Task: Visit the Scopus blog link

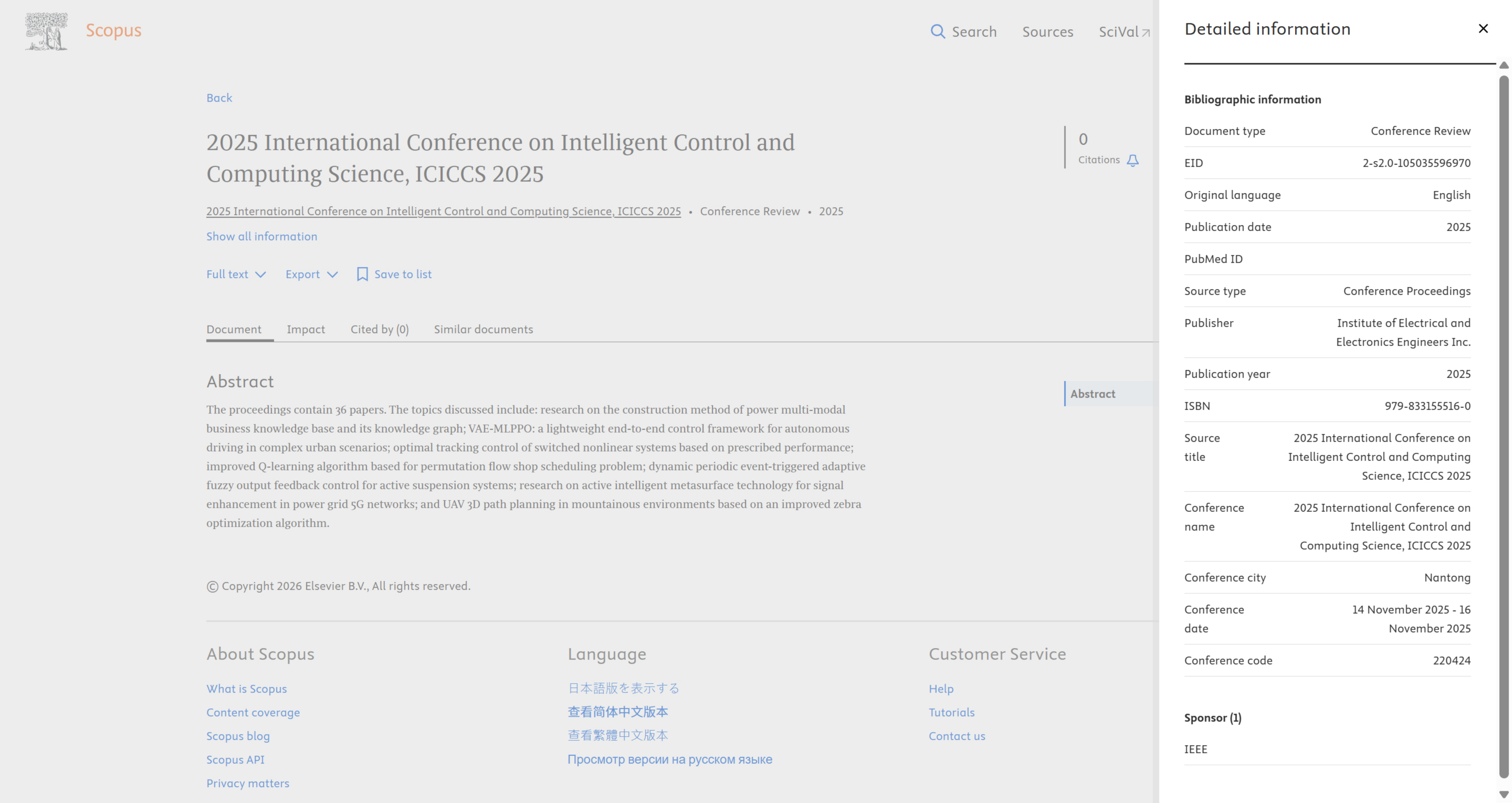Action: (x=238, y=736)
